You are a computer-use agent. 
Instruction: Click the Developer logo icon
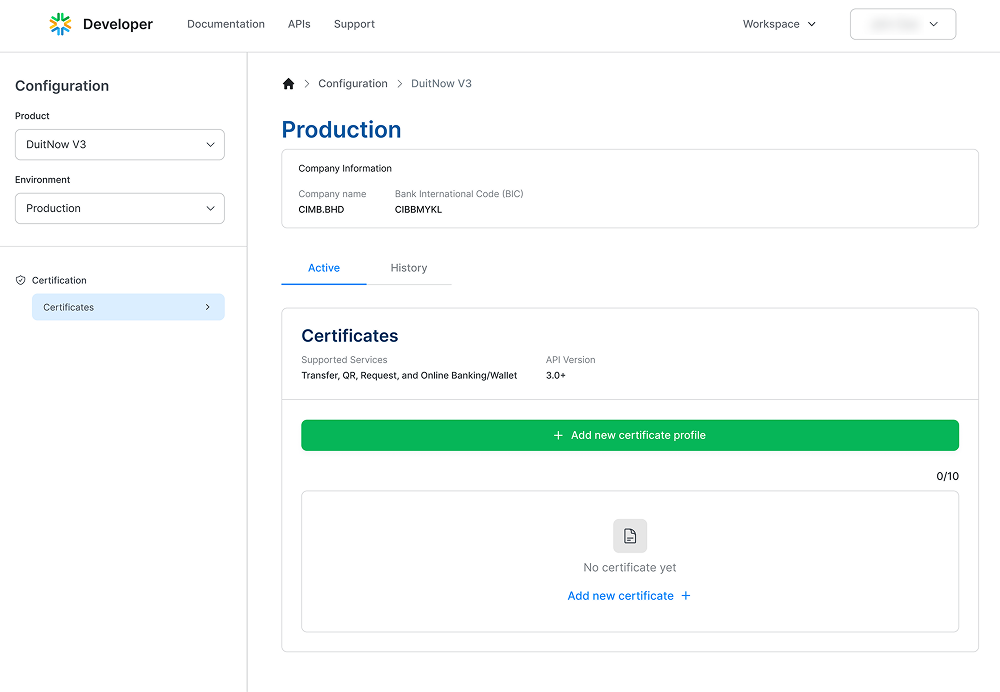[x=60, y=24]
